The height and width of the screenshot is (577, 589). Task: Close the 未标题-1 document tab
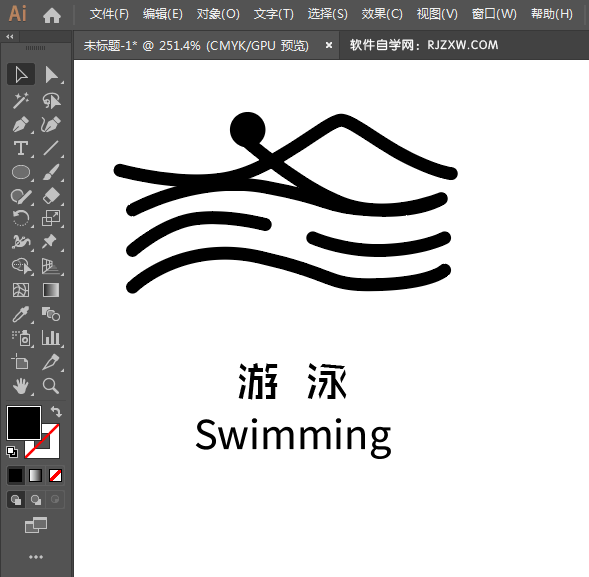pos(329,45)
